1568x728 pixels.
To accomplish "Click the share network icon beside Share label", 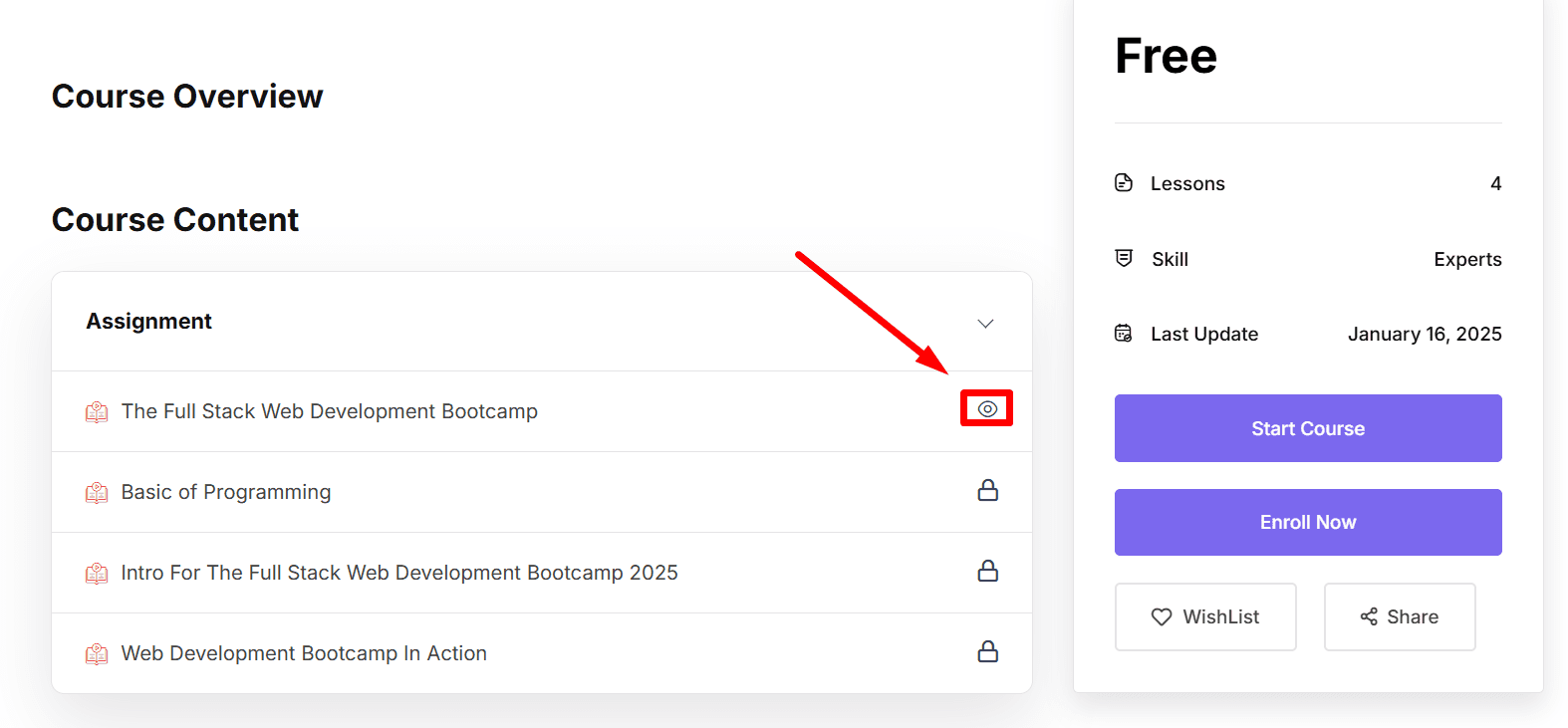I will [x=1368, y=616].
